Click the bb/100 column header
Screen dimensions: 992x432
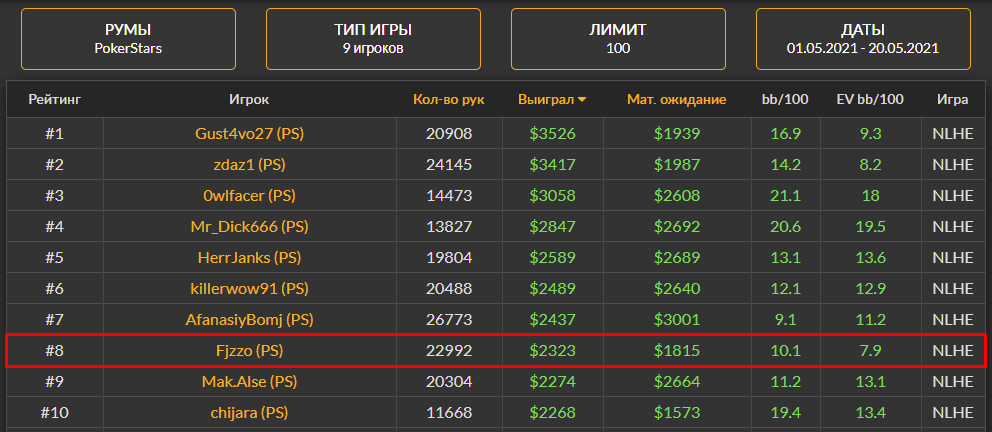(x=786, y=99)
